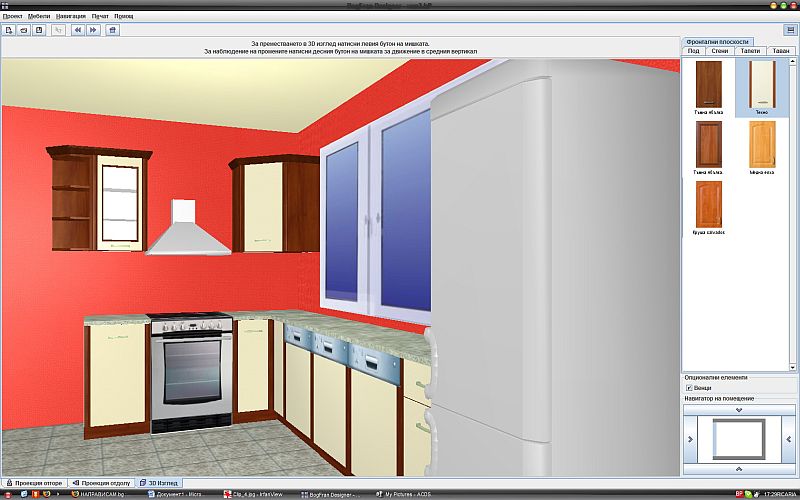Screen dimensions: 800x500
Task: Click room navigator down chevron at top
Action: pos(739,410)
